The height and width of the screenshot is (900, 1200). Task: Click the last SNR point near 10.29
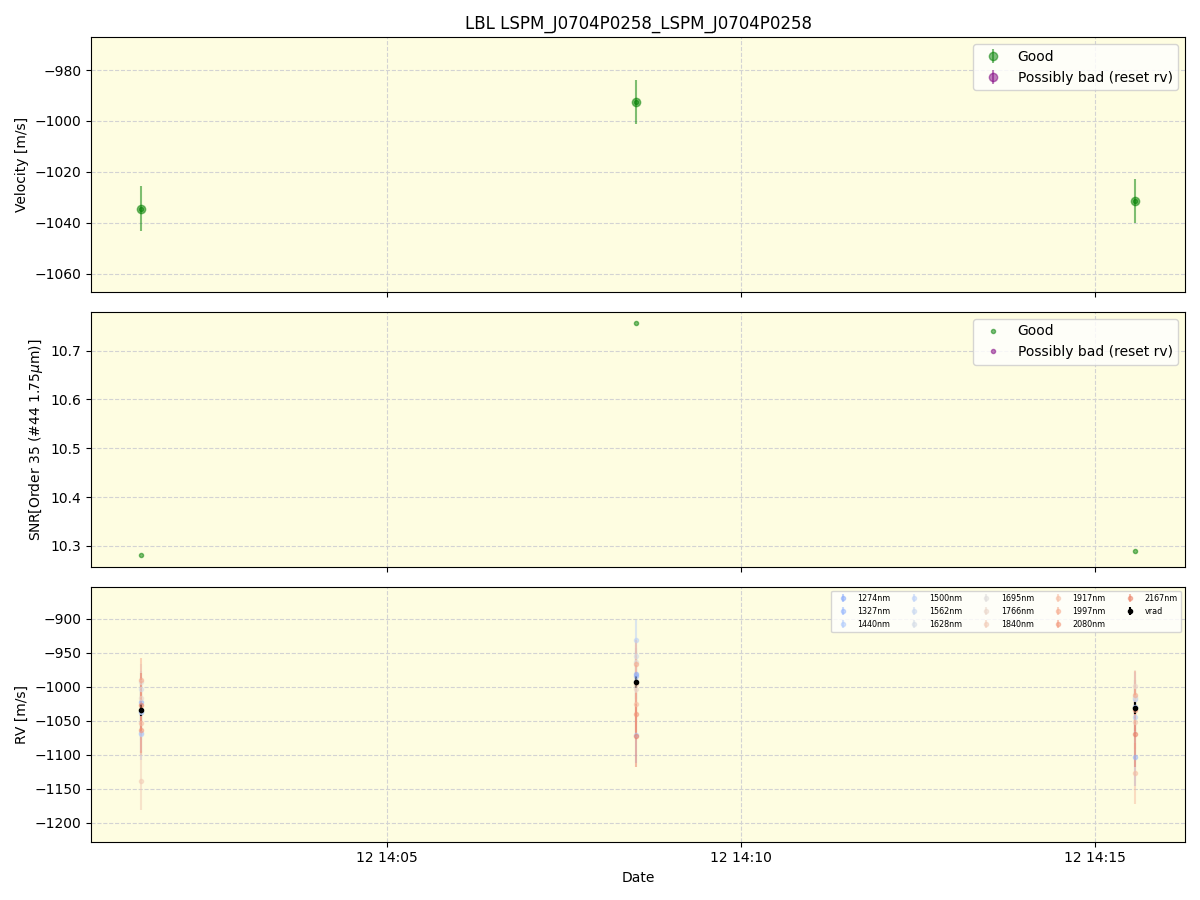coord(1135,551)
